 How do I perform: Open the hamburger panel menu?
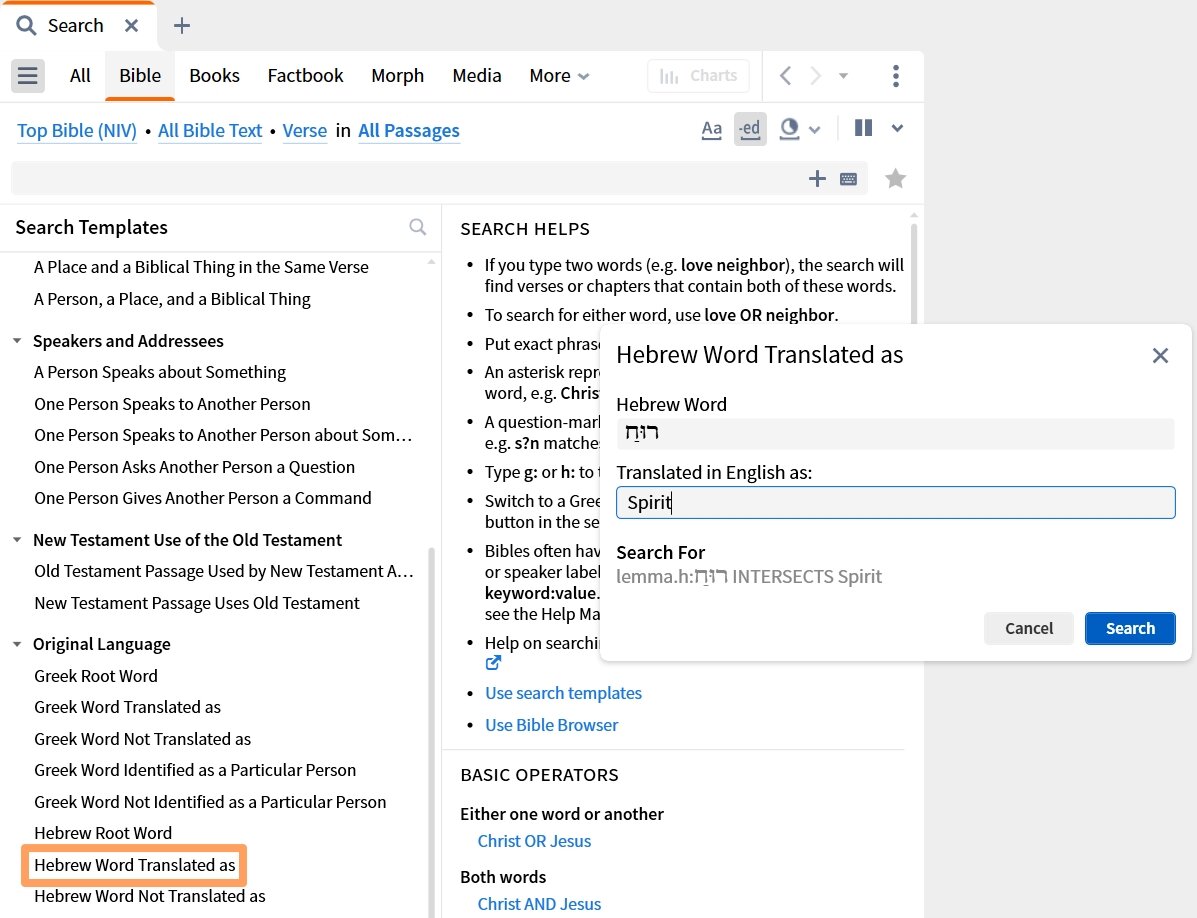pos(27,76)
